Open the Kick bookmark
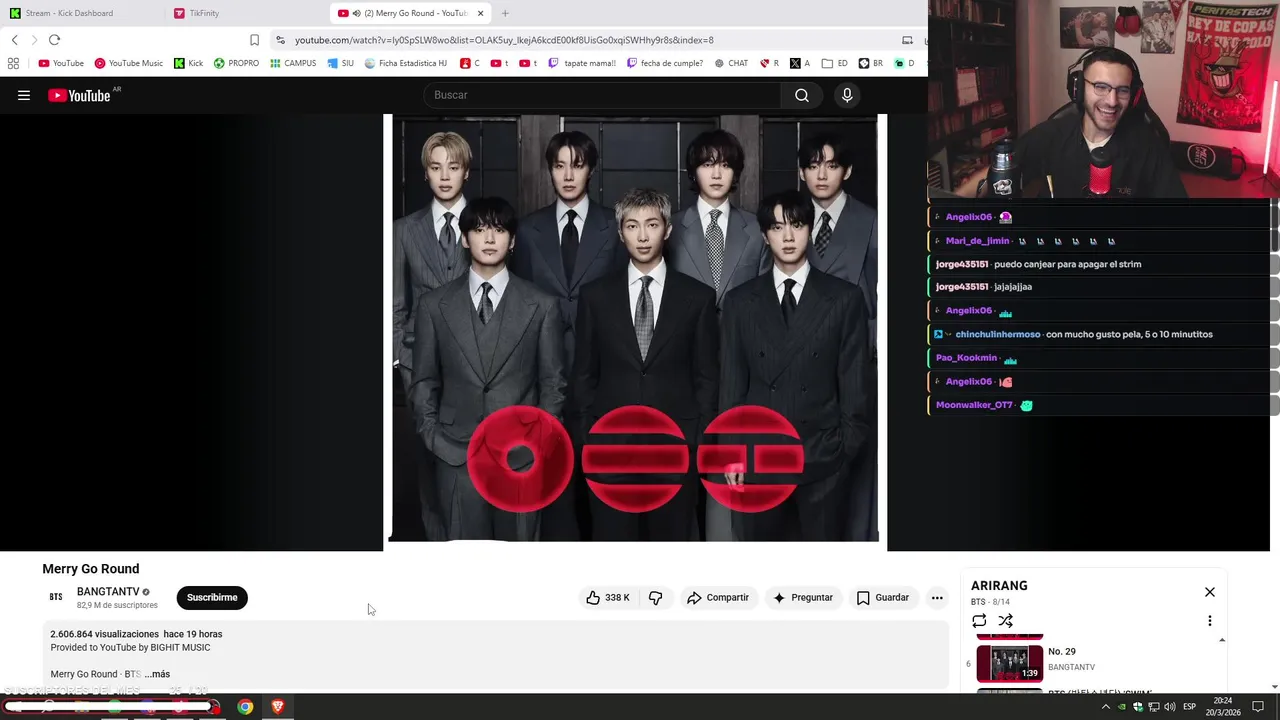Image resolution: width=1280 pixels, height=720 pixels. click(188, 63)
